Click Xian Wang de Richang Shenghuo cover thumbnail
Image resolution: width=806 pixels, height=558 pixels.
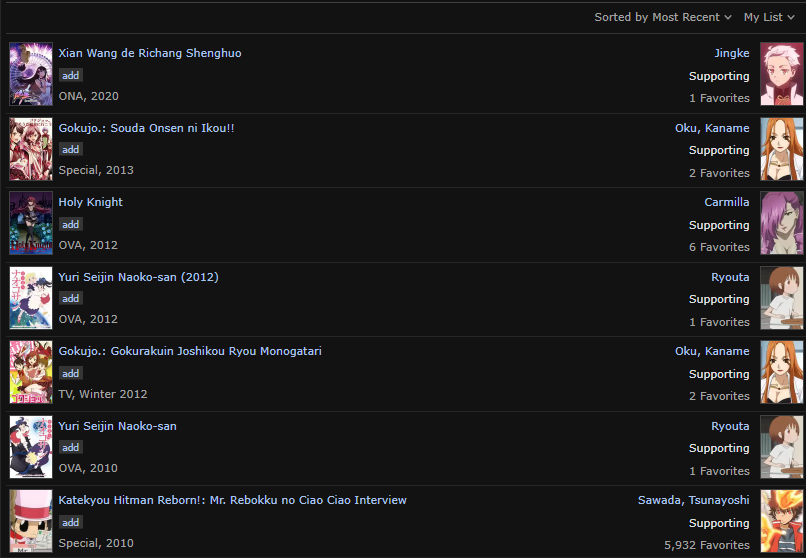[x=31, y=74]
